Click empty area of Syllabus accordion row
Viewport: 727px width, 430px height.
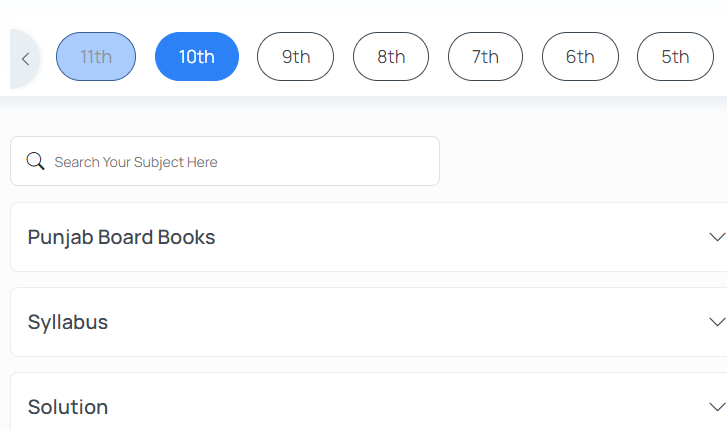click(x=408, y=322)
